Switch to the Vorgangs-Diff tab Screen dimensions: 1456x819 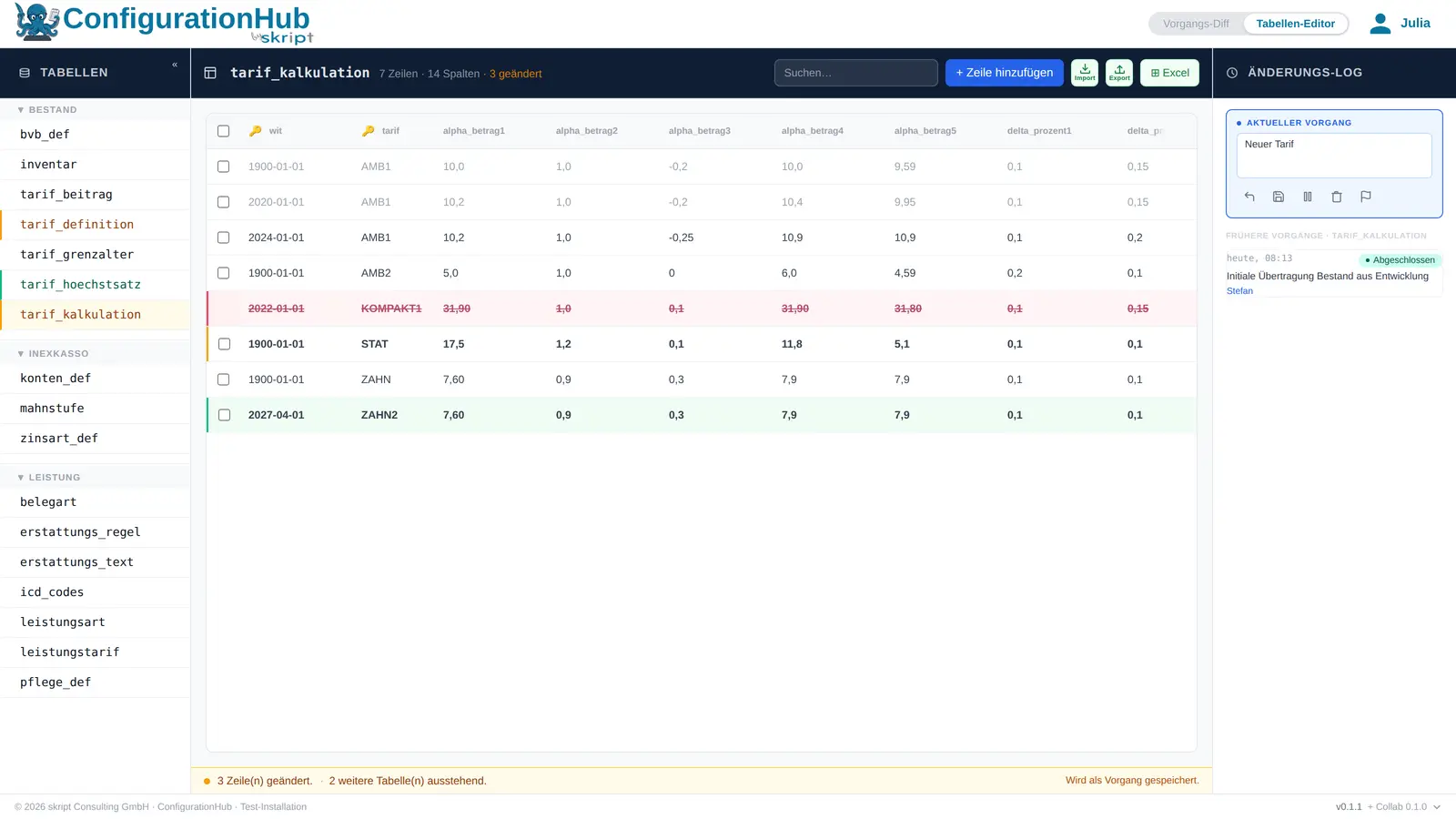(x=1196, y=24)
